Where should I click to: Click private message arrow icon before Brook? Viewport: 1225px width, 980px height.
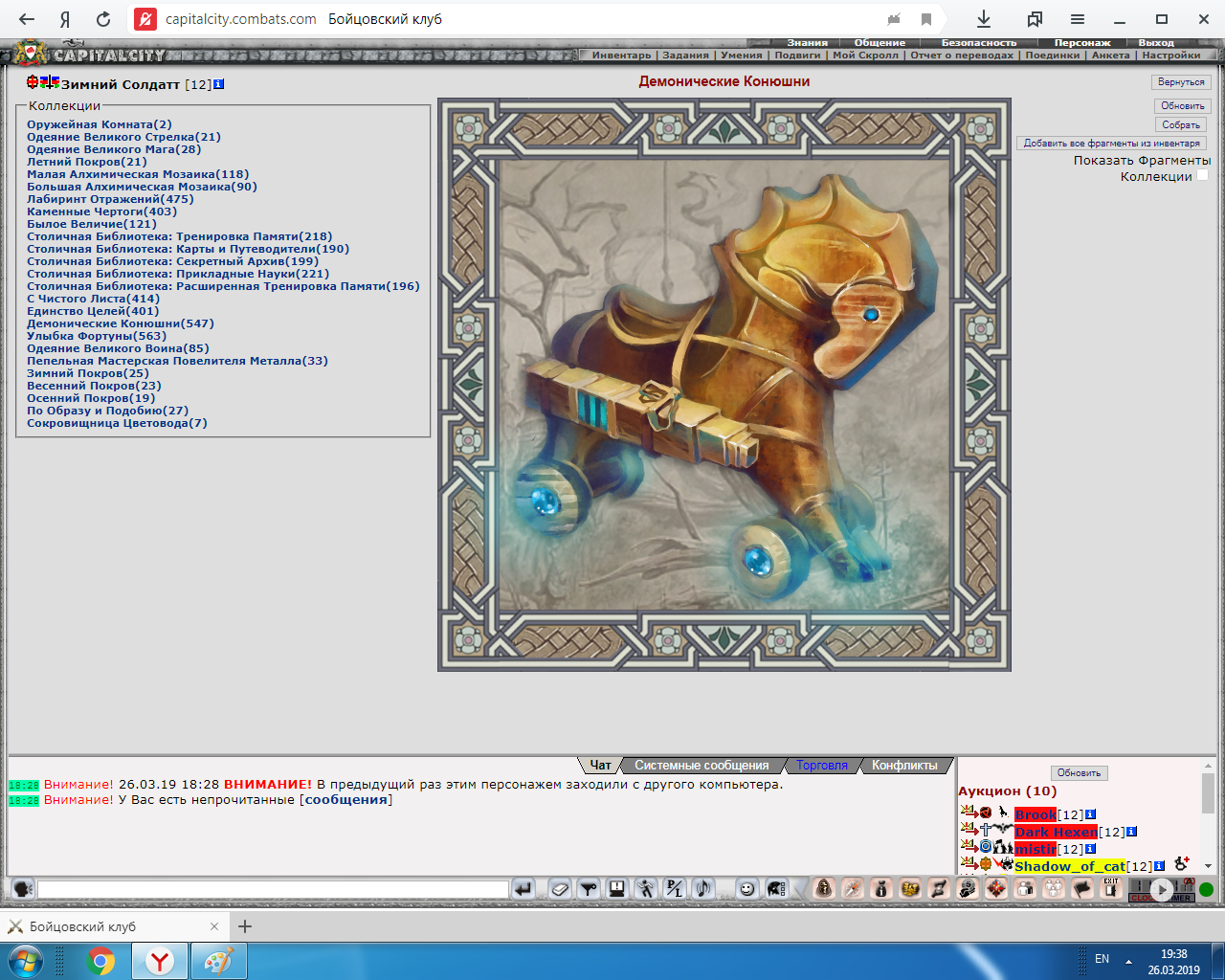click(x=968, y=813)
